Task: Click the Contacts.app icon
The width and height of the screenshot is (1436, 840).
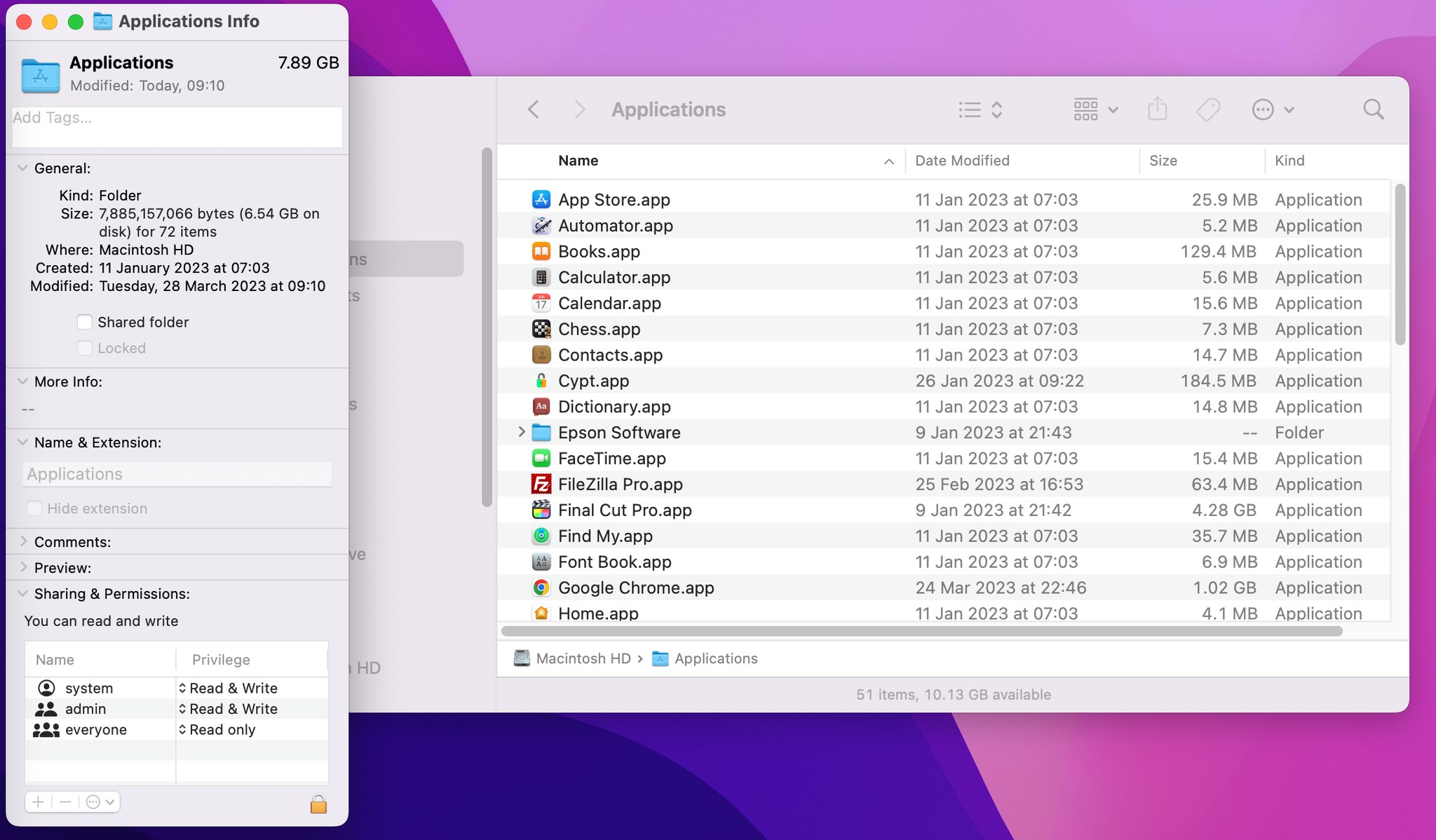Action: click(541, 355)
